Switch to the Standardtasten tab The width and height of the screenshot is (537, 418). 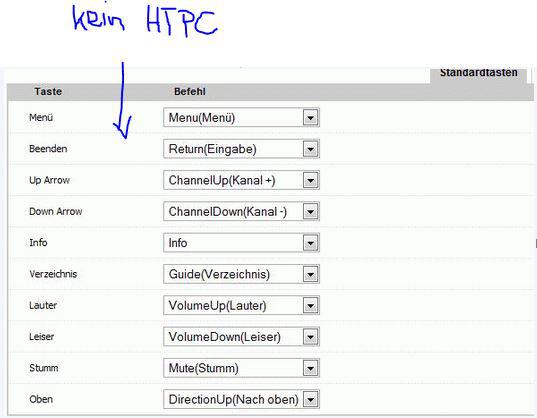click(478, 73)
